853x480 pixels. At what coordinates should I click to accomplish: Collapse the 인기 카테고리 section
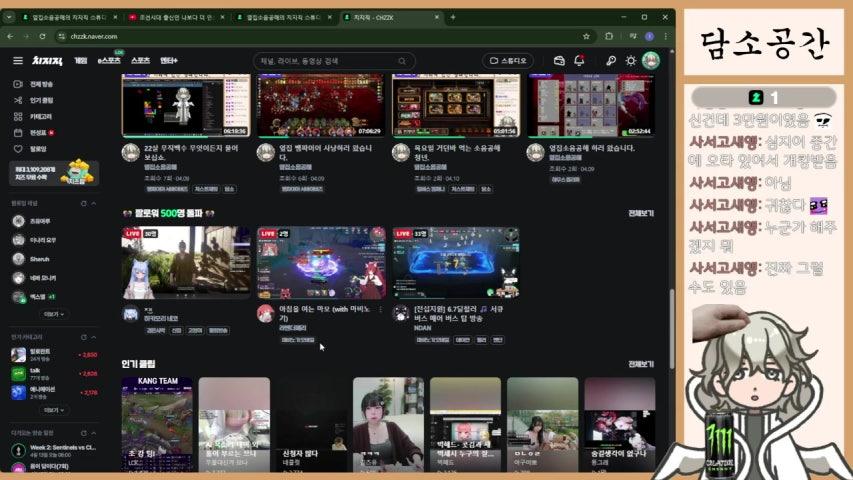97,337
